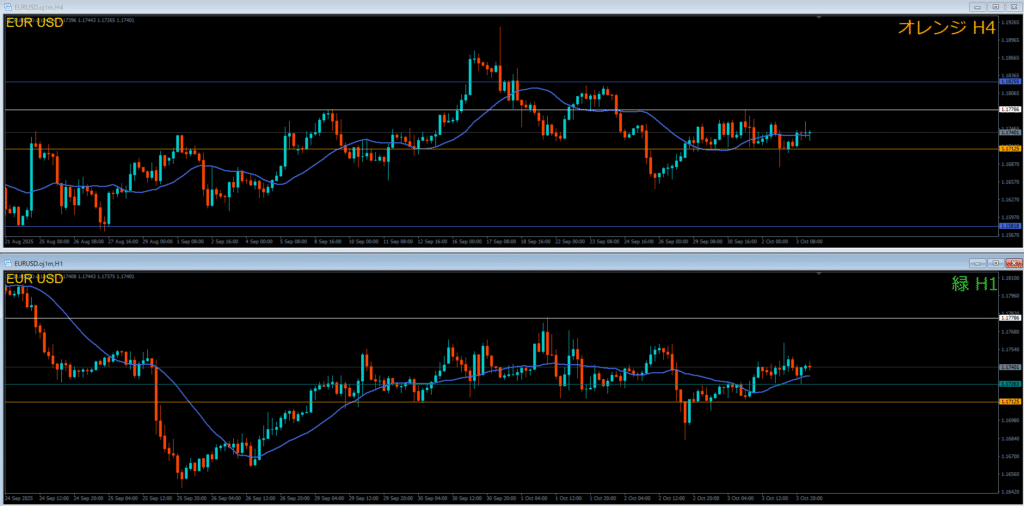This screenshot has height=506, width=1024.
Task: Click the H1 chart window icon
Action: [7, 262]
